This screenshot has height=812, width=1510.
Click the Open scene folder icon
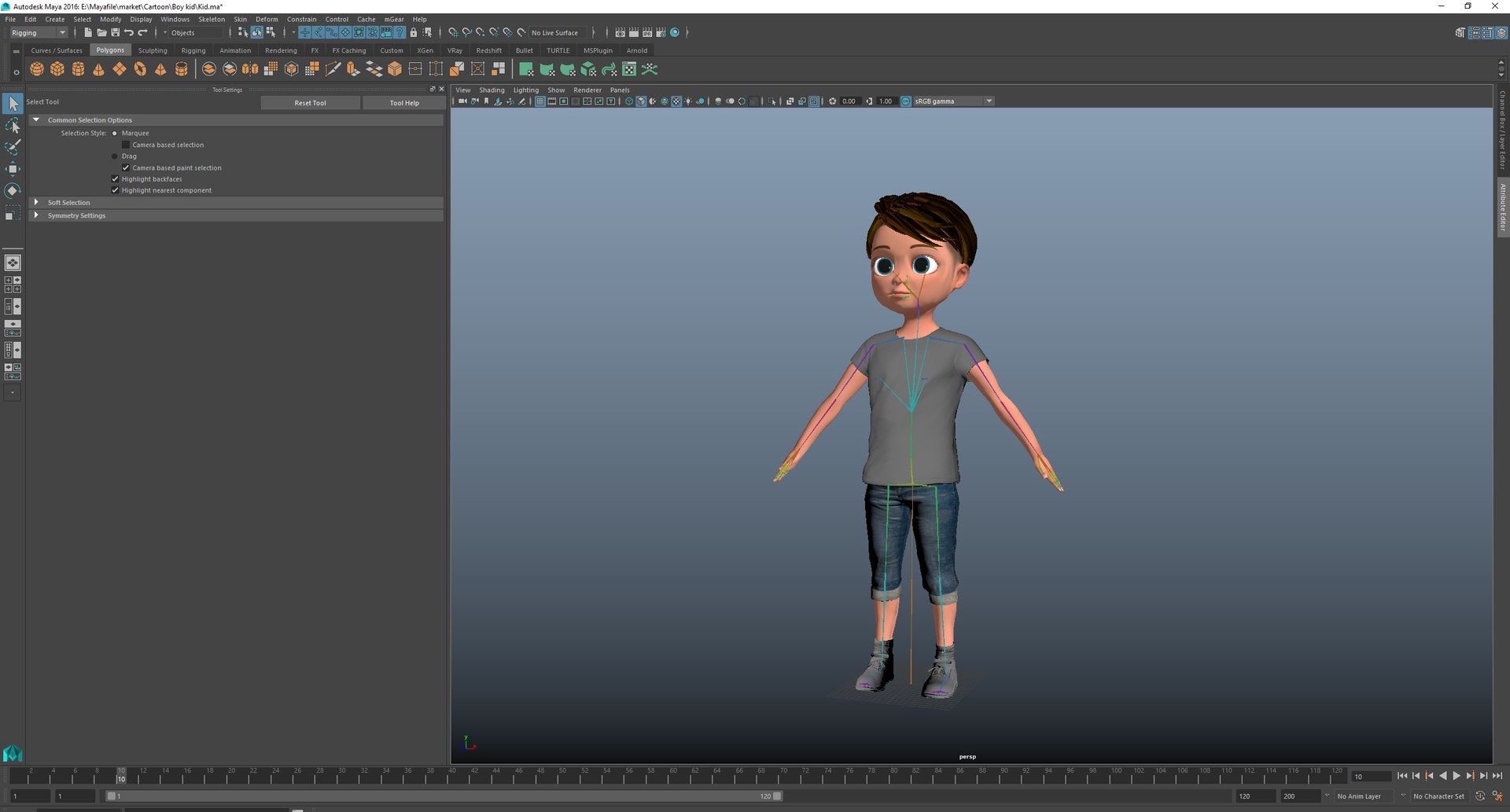pos(101,32)
